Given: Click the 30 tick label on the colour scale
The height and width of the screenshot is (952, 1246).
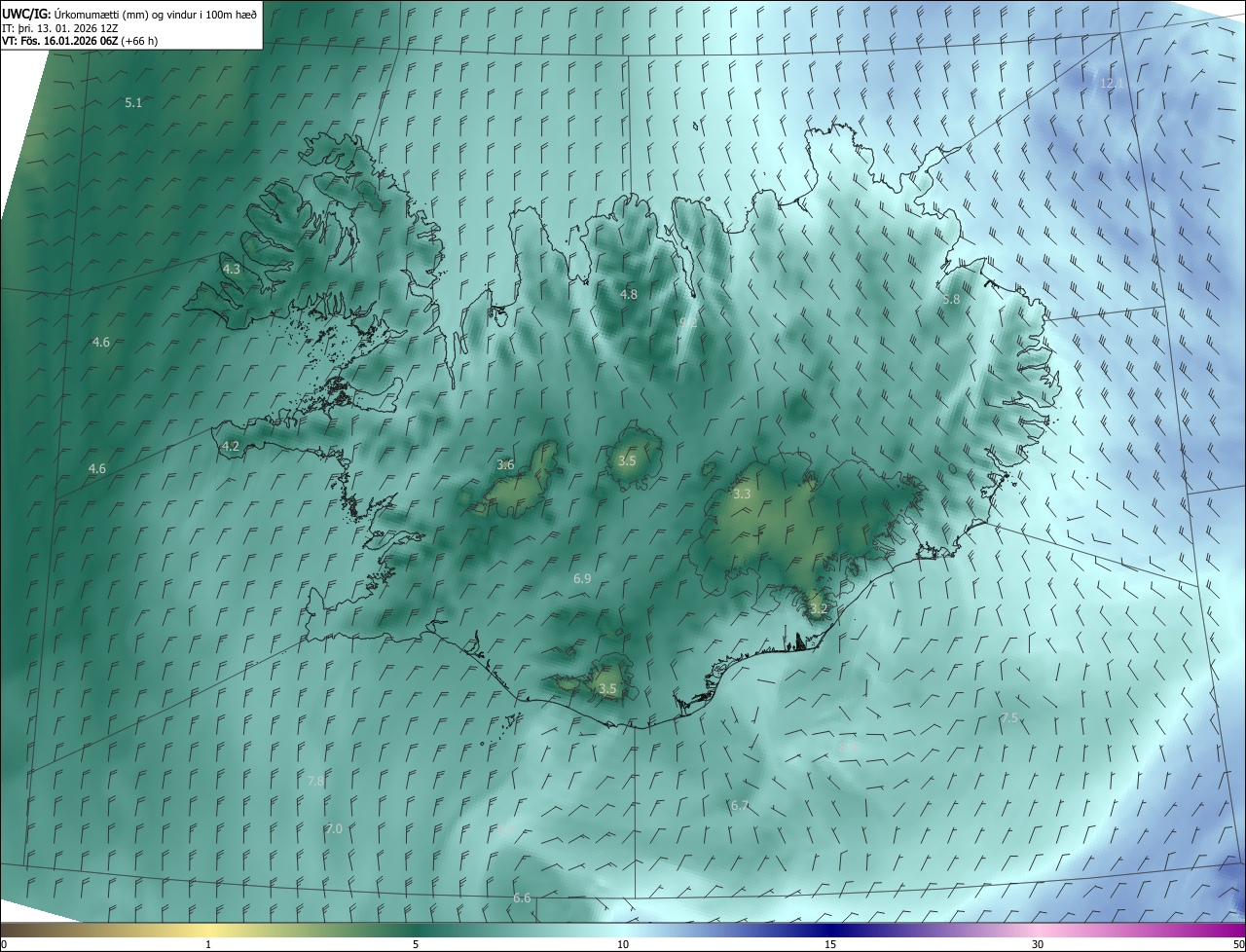Looking at the screenshot, I should tap(1038, 944).
